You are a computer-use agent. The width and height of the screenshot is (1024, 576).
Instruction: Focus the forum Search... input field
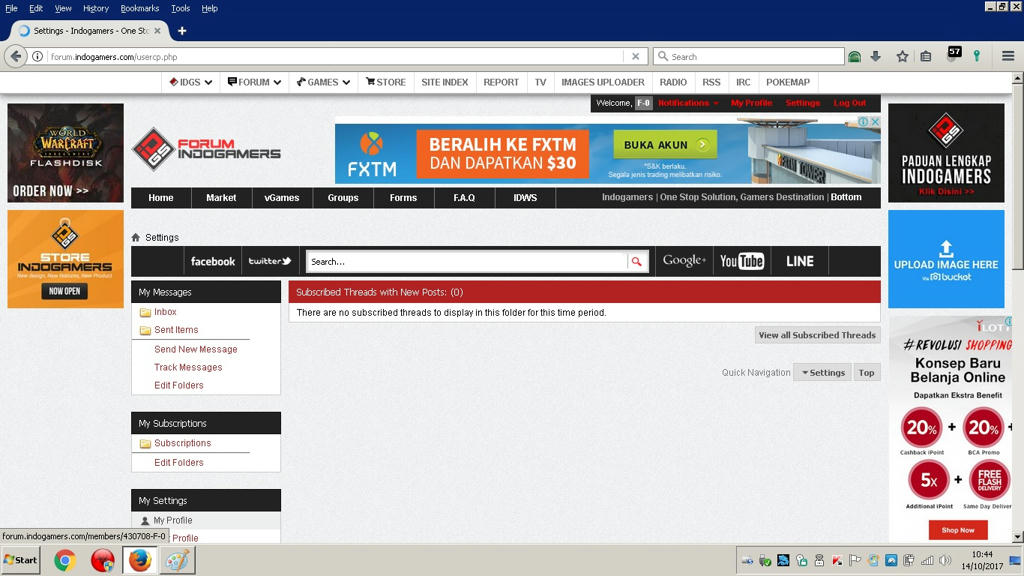(x=467, y=262)
